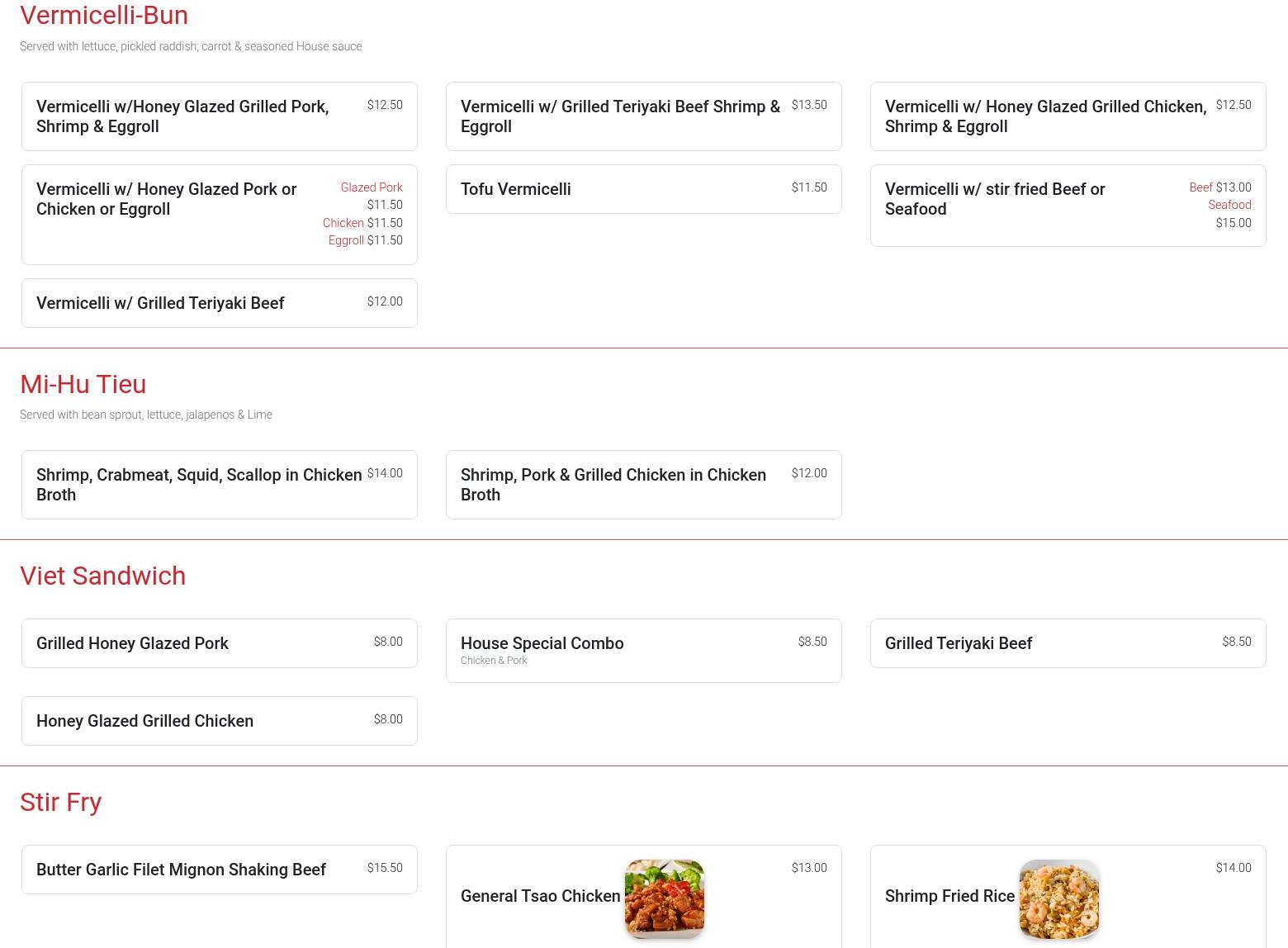Click the $13.50 price on Teriyaki Beef Shrimp

pos(809,105)
